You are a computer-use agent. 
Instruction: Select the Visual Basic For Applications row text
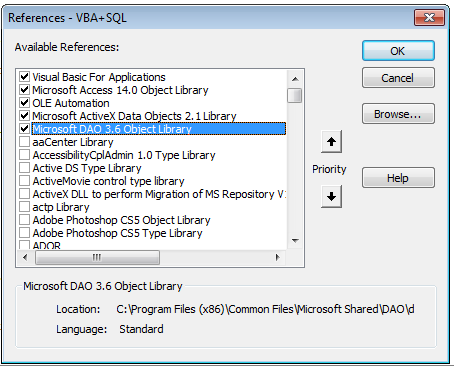[99, 77]
